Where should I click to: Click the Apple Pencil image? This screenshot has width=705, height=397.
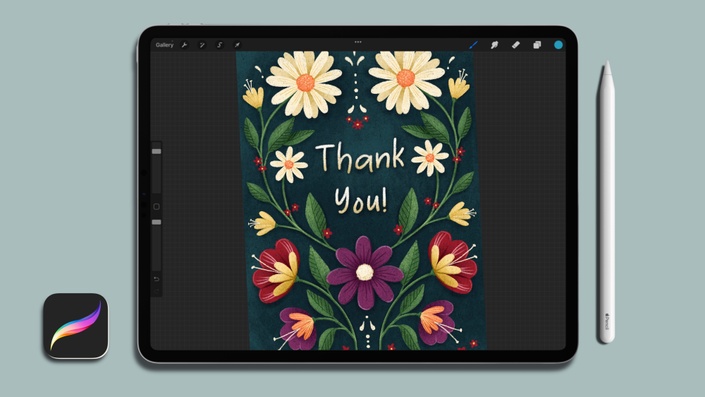607,202
